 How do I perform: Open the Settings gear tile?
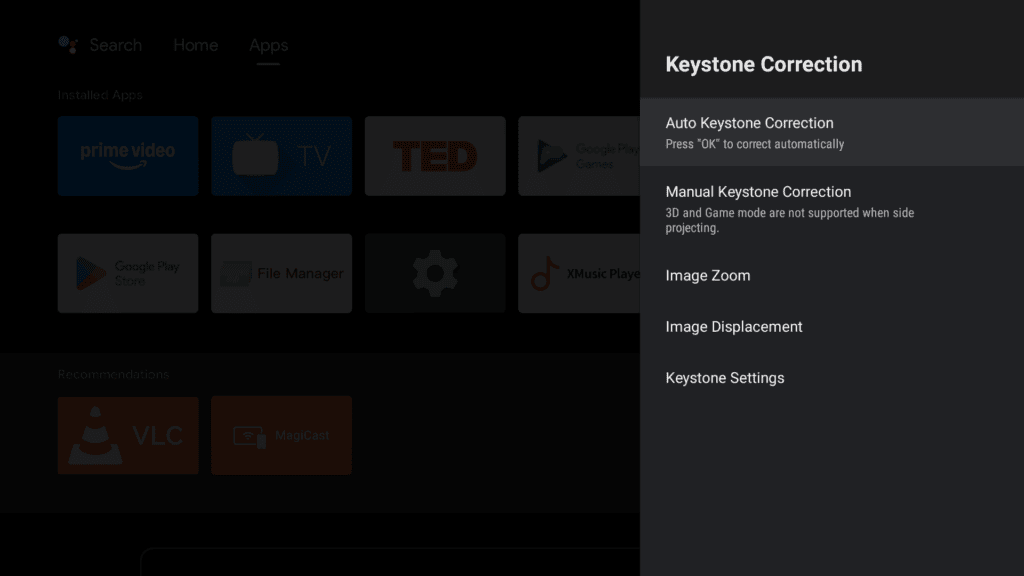tap(434, 273)
